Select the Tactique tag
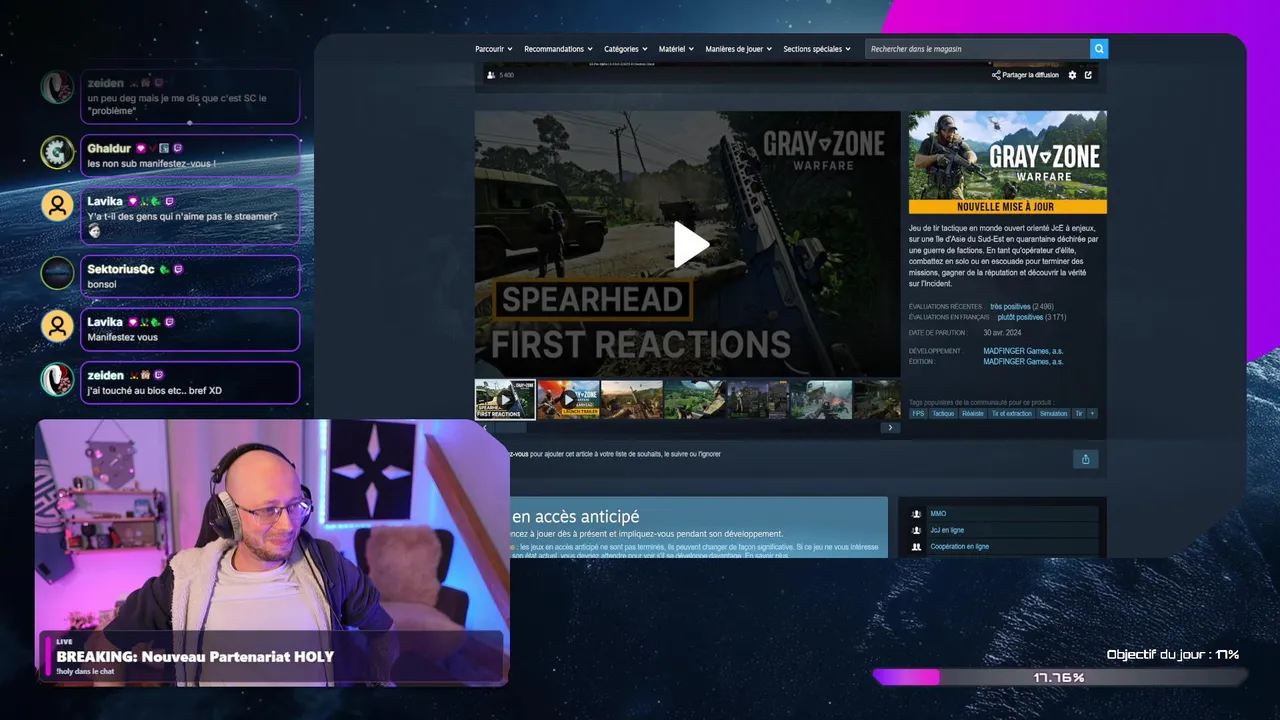 tap(943, 413)
